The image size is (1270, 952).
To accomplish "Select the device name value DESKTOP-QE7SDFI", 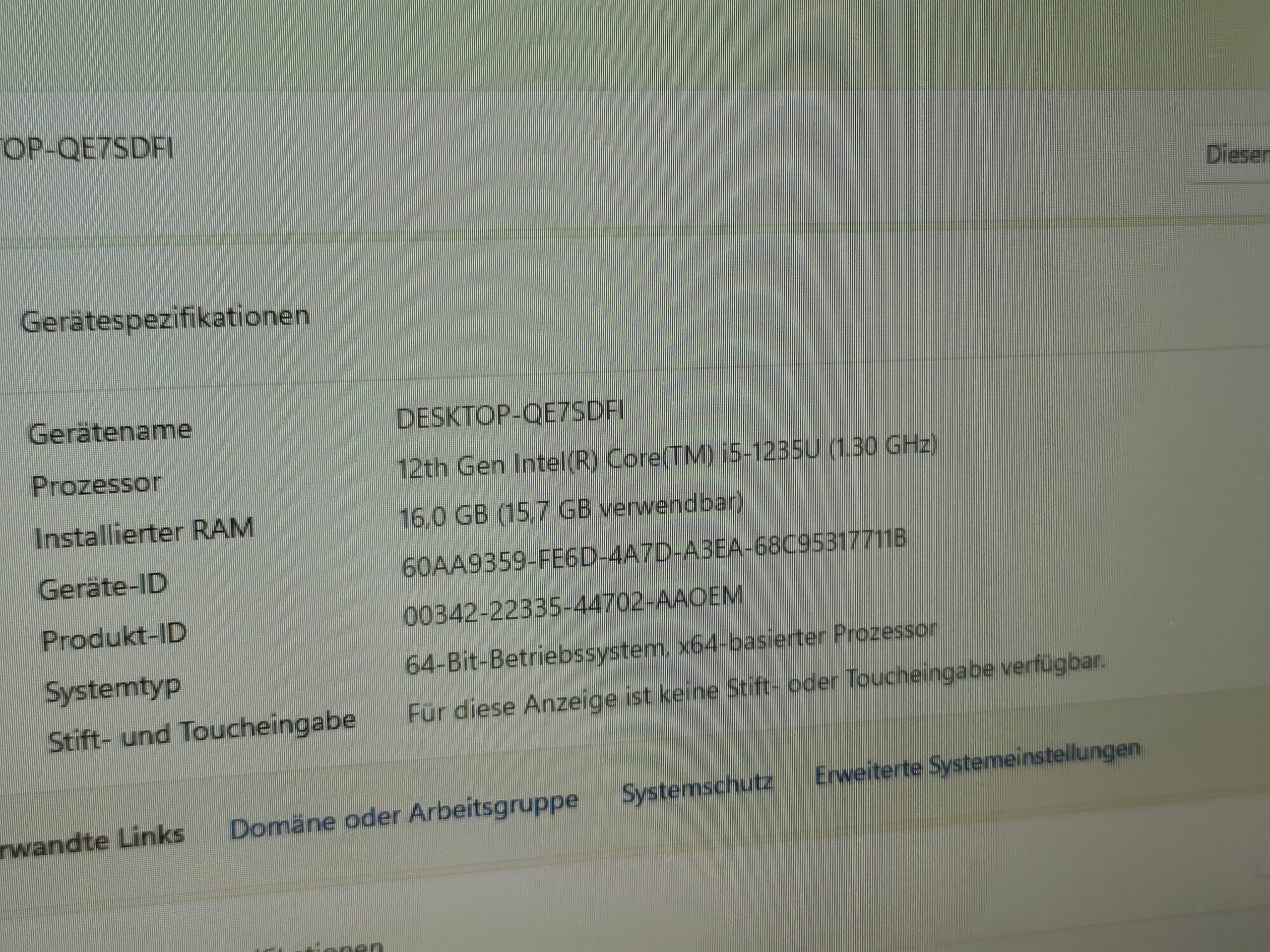I will click(x=510, y=415).
